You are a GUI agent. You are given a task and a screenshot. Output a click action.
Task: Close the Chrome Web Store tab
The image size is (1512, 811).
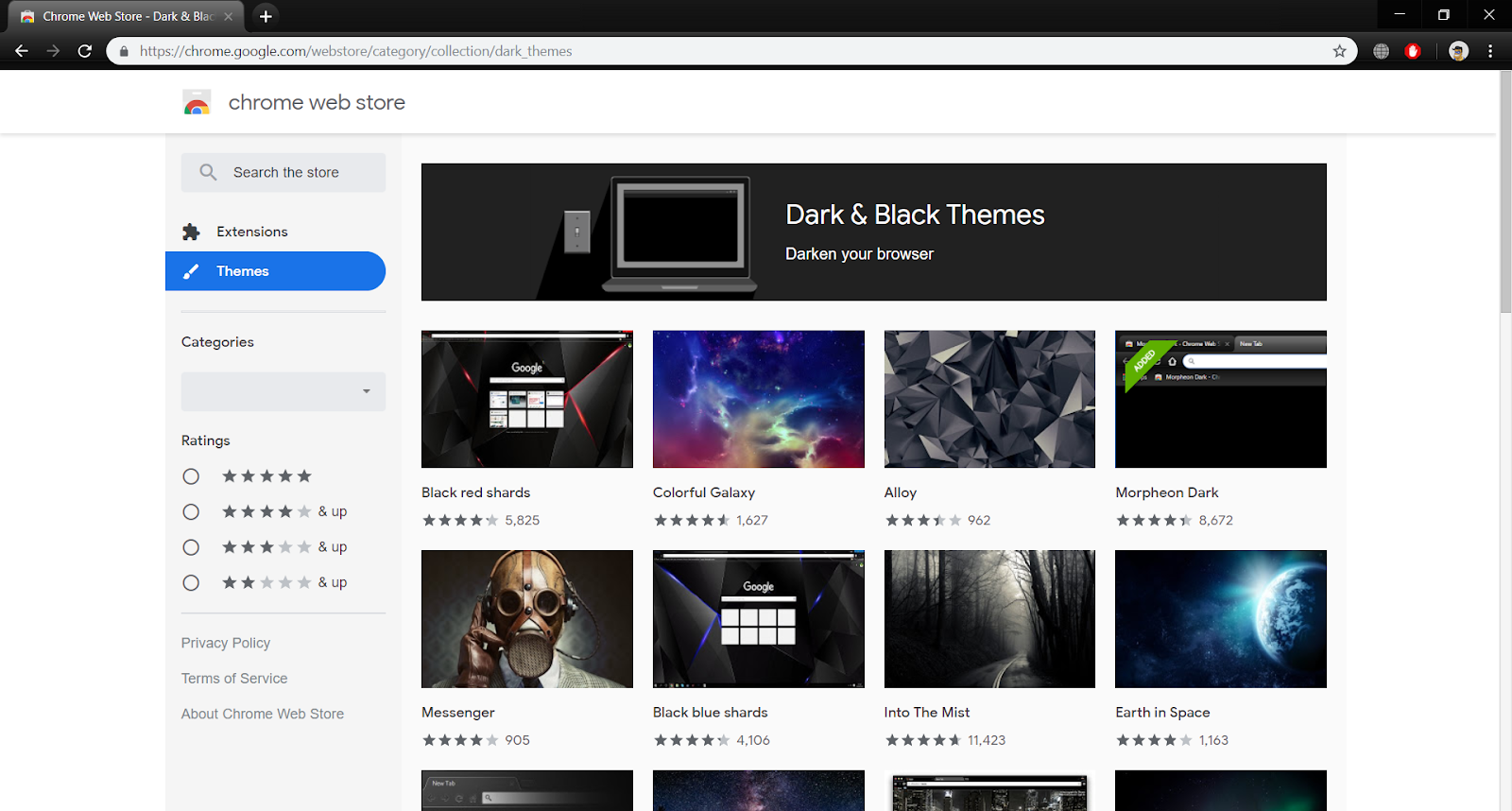point(229,16)
